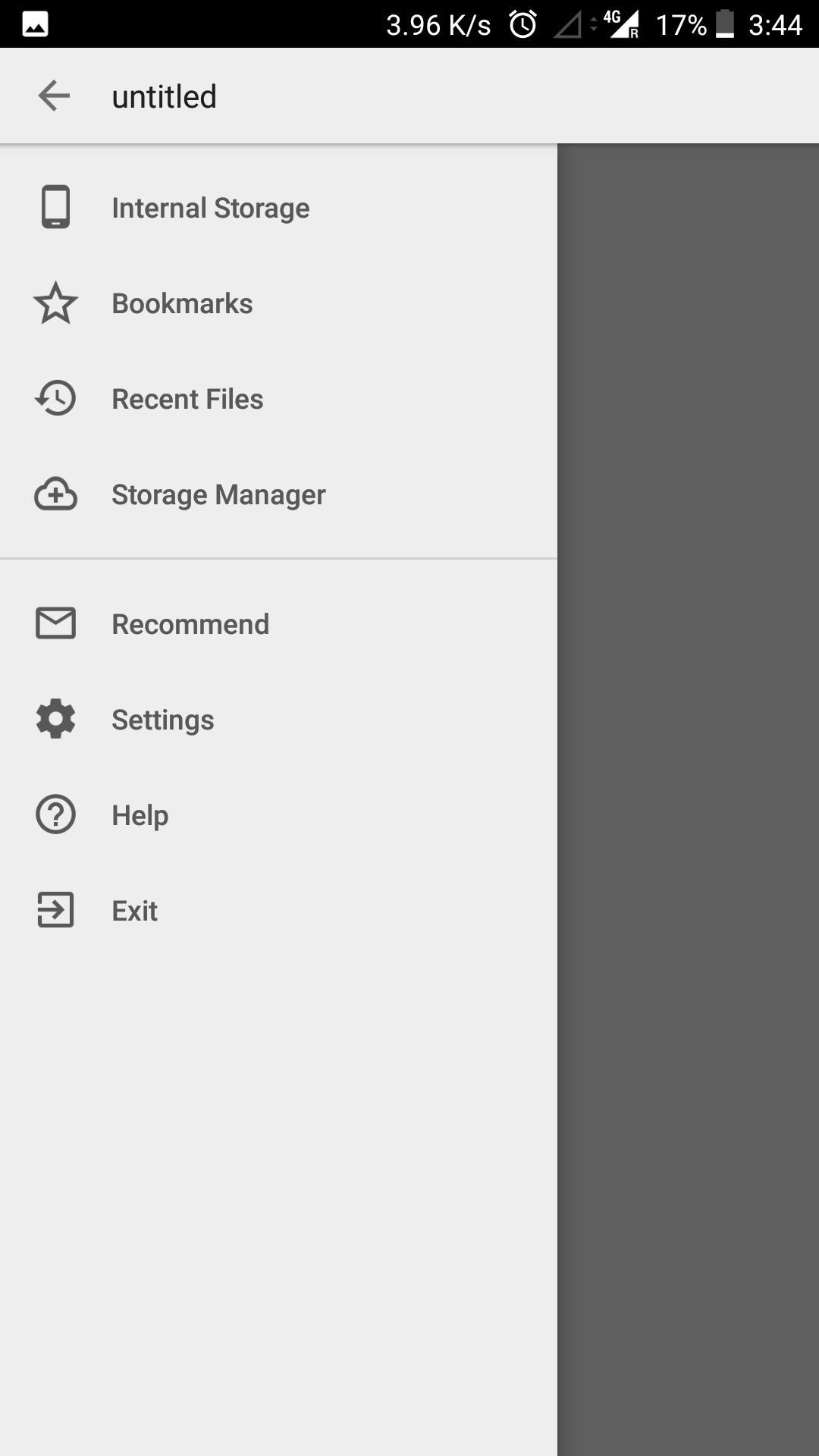Click the cloud plus icon
The width and height of the screenshot is (819, 1456).
(55, 494)
